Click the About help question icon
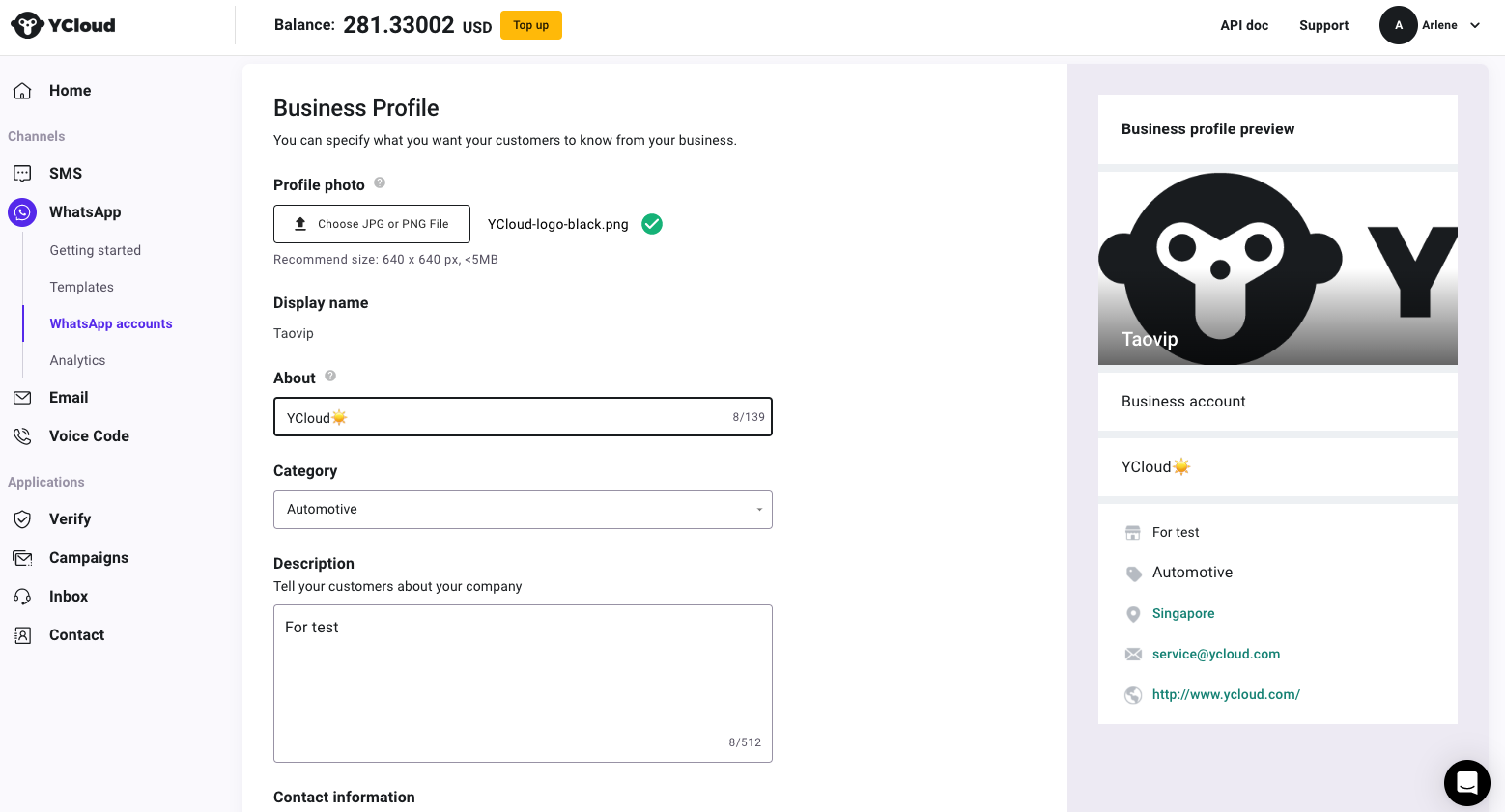This screenshot has height=812, width=1505. 330,376
